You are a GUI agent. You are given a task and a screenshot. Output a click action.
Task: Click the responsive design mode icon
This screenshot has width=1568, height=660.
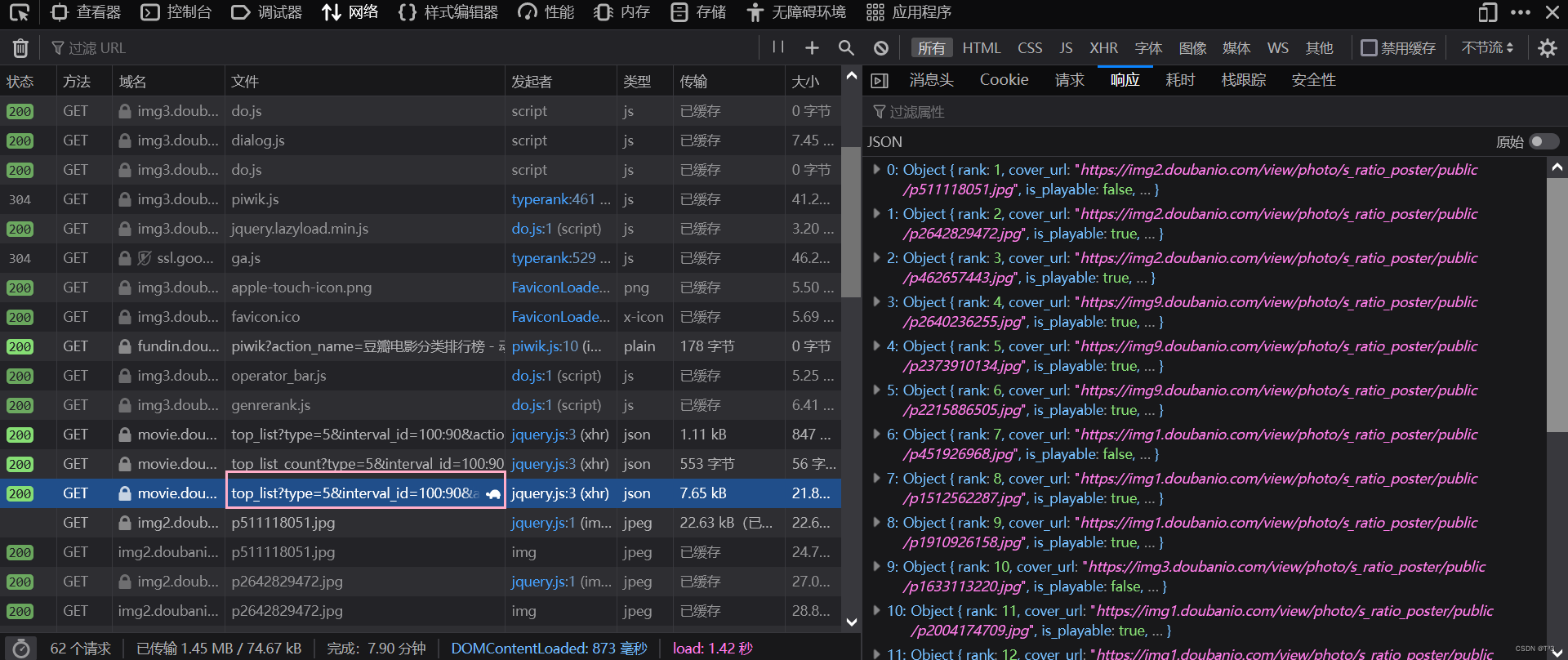[x=1488, y=12]
